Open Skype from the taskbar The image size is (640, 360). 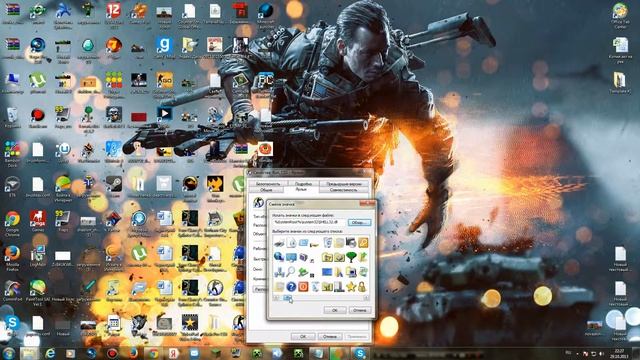point(360,353)
